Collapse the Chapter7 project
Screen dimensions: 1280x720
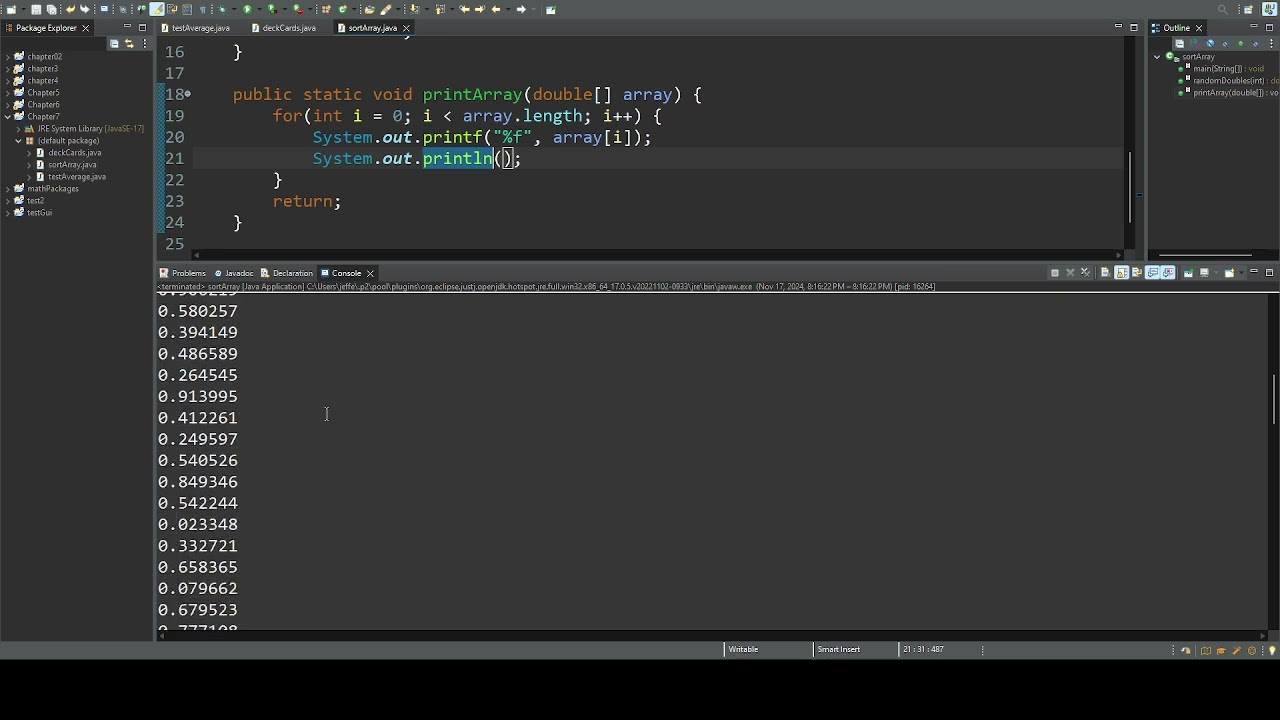pyautogui.click(x=7, y=117)
